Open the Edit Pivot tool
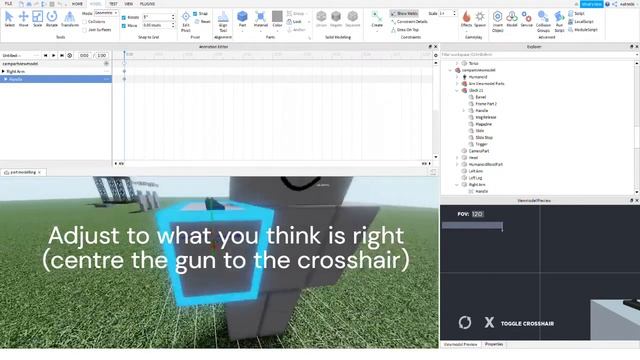The height and width of the screenshot is (360, 640). click(x=186, y=21)
